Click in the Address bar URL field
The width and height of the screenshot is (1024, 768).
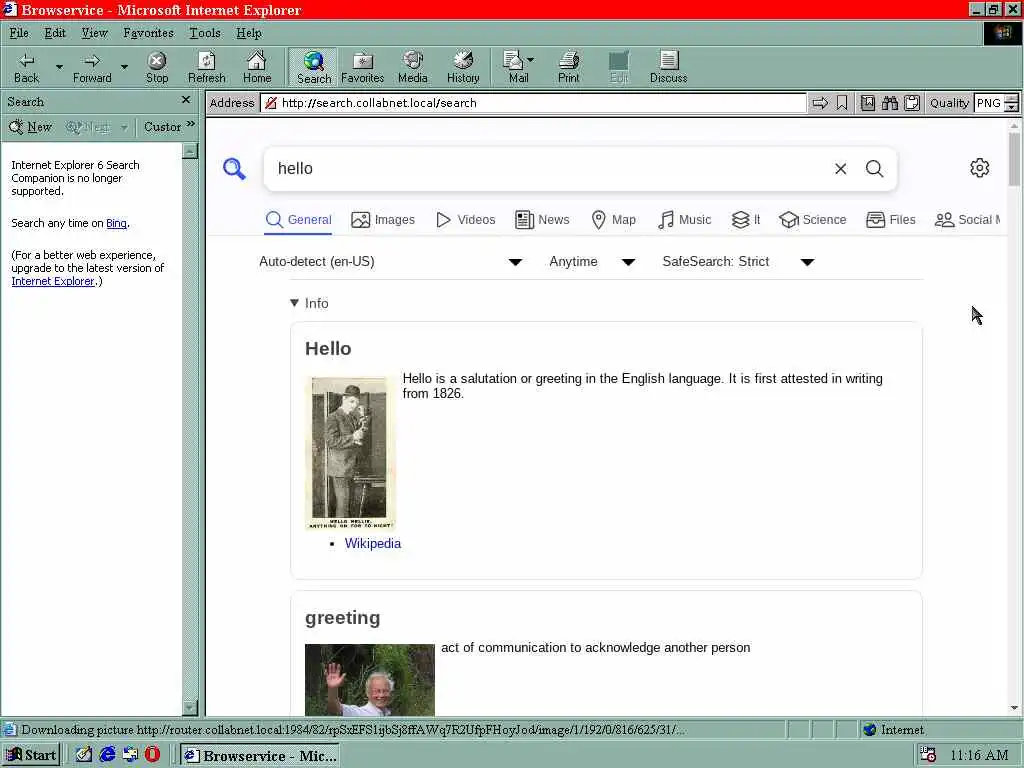pyautogui.click(x=534, y=103)
